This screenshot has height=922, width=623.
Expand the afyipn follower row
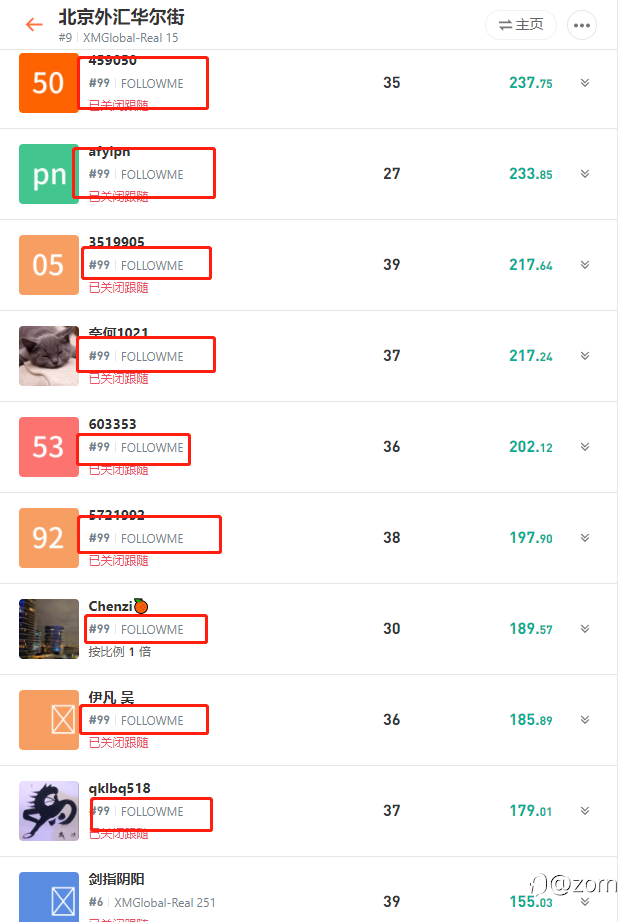[585, 174]
